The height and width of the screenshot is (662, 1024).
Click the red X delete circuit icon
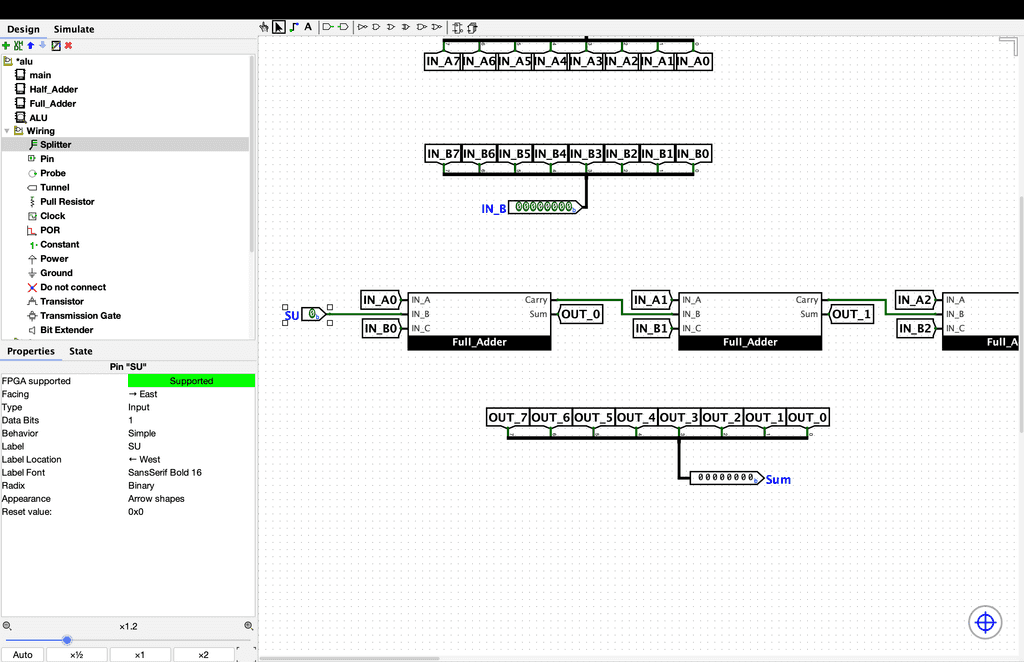pos(69,45)
